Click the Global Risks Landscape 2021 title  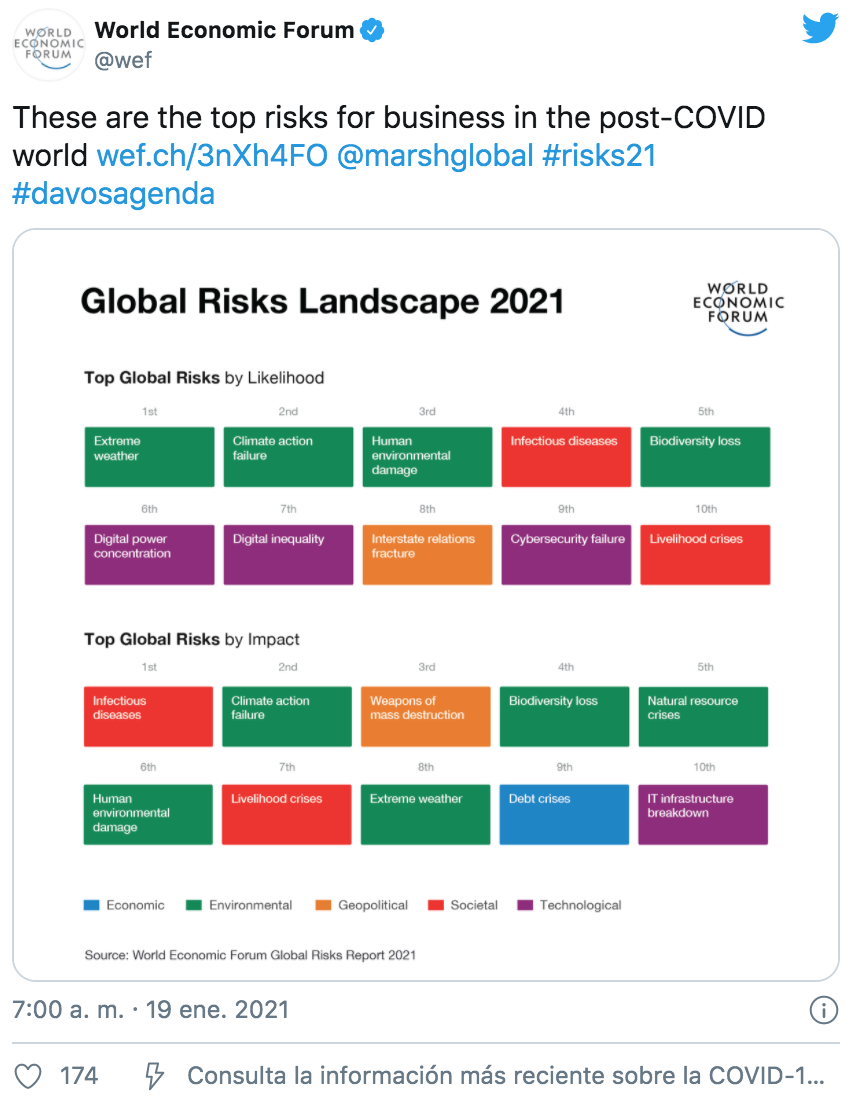322,301
